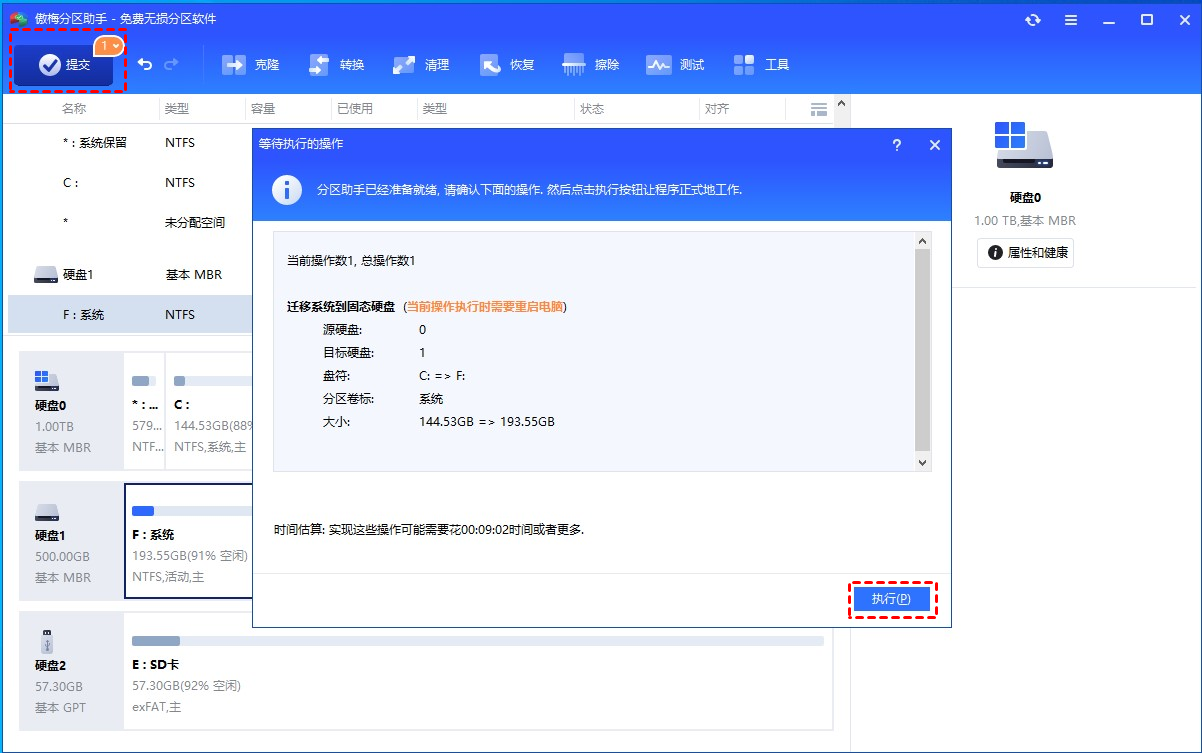Click the undo arrow icon

[145, 63]
